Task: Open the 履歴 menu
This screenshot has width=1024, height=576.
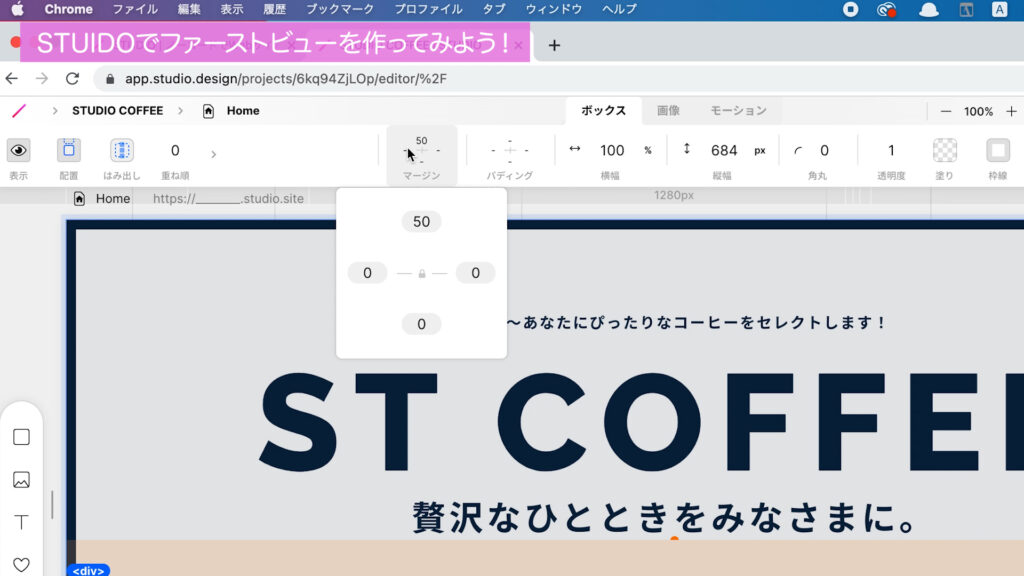Action: coord(274,9)
